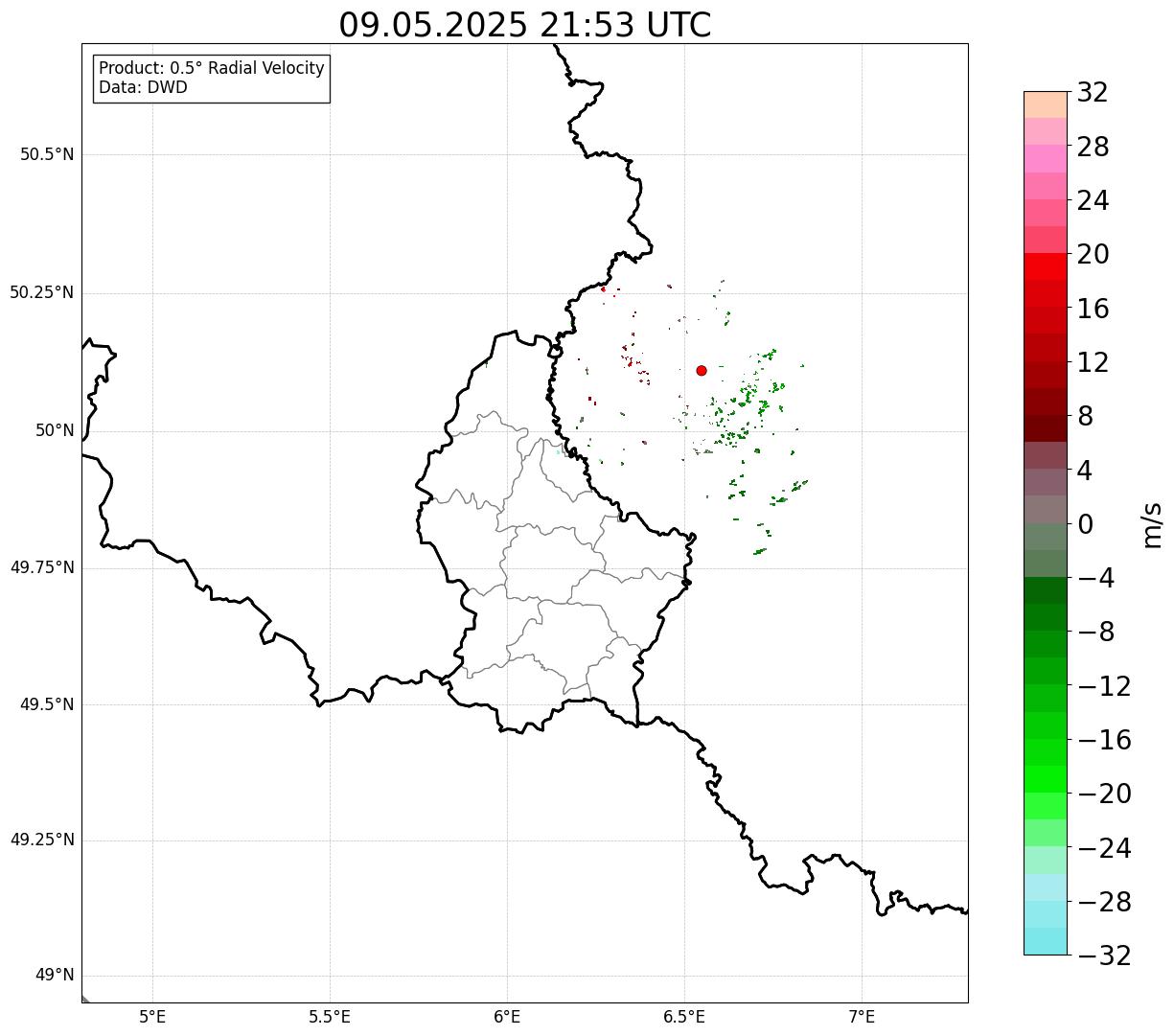
Task: Click the colorbar tick label −20
Action: [1104, 794]
